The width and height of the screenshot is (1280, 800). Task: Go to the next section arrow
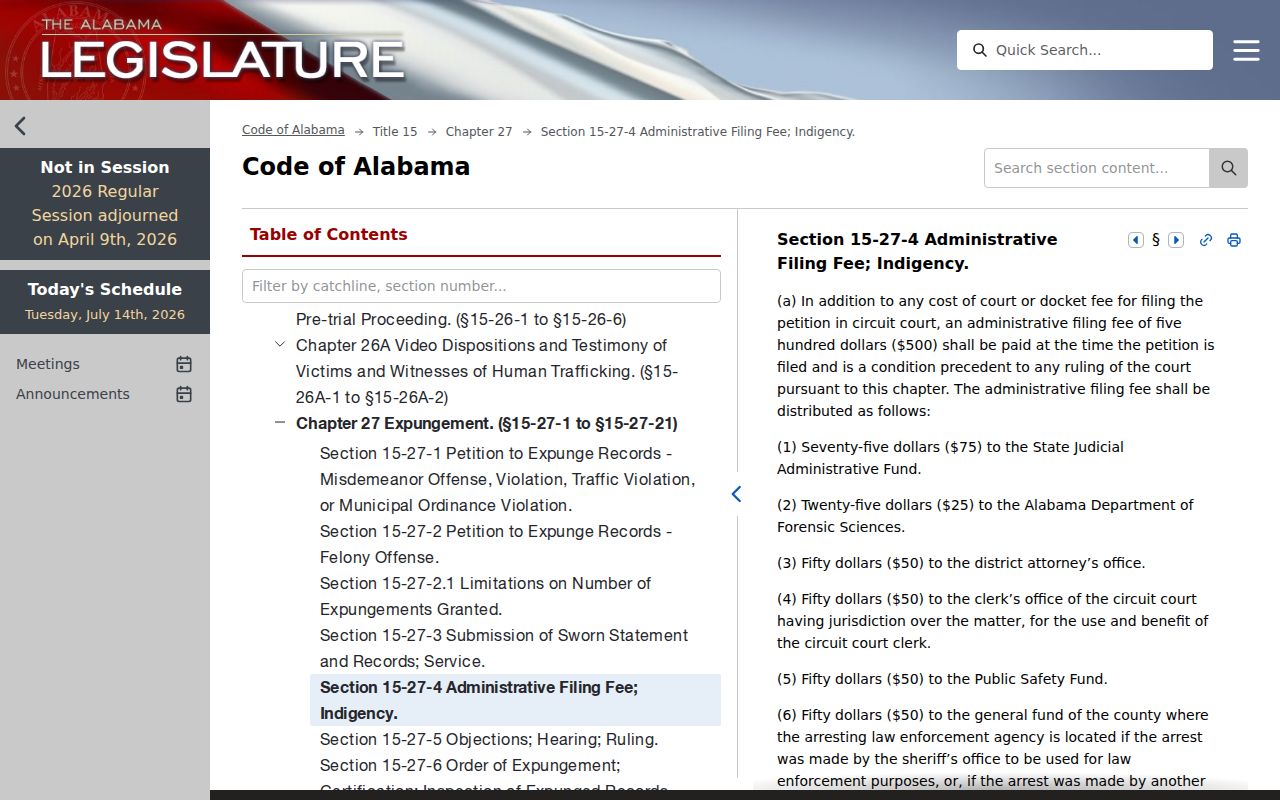tap(1176, 240)
